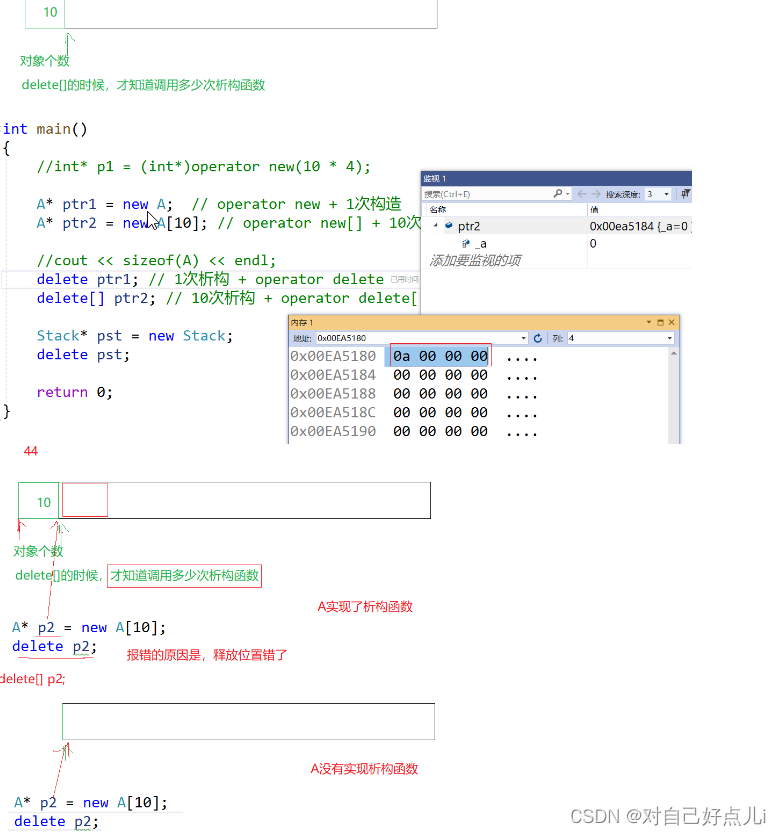
Task: Click the refresh icon in Memory 1 window
Action: [537, 338]
